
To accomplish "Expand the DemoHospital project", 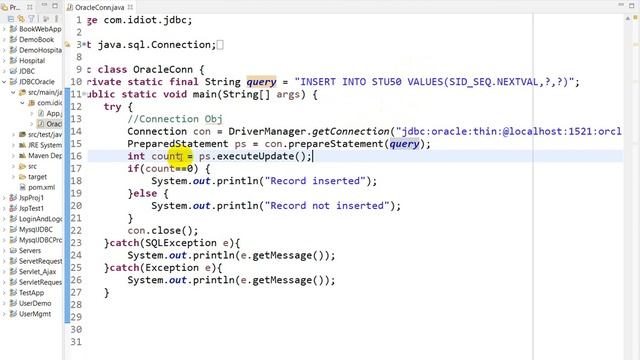I will coord(4,50).
